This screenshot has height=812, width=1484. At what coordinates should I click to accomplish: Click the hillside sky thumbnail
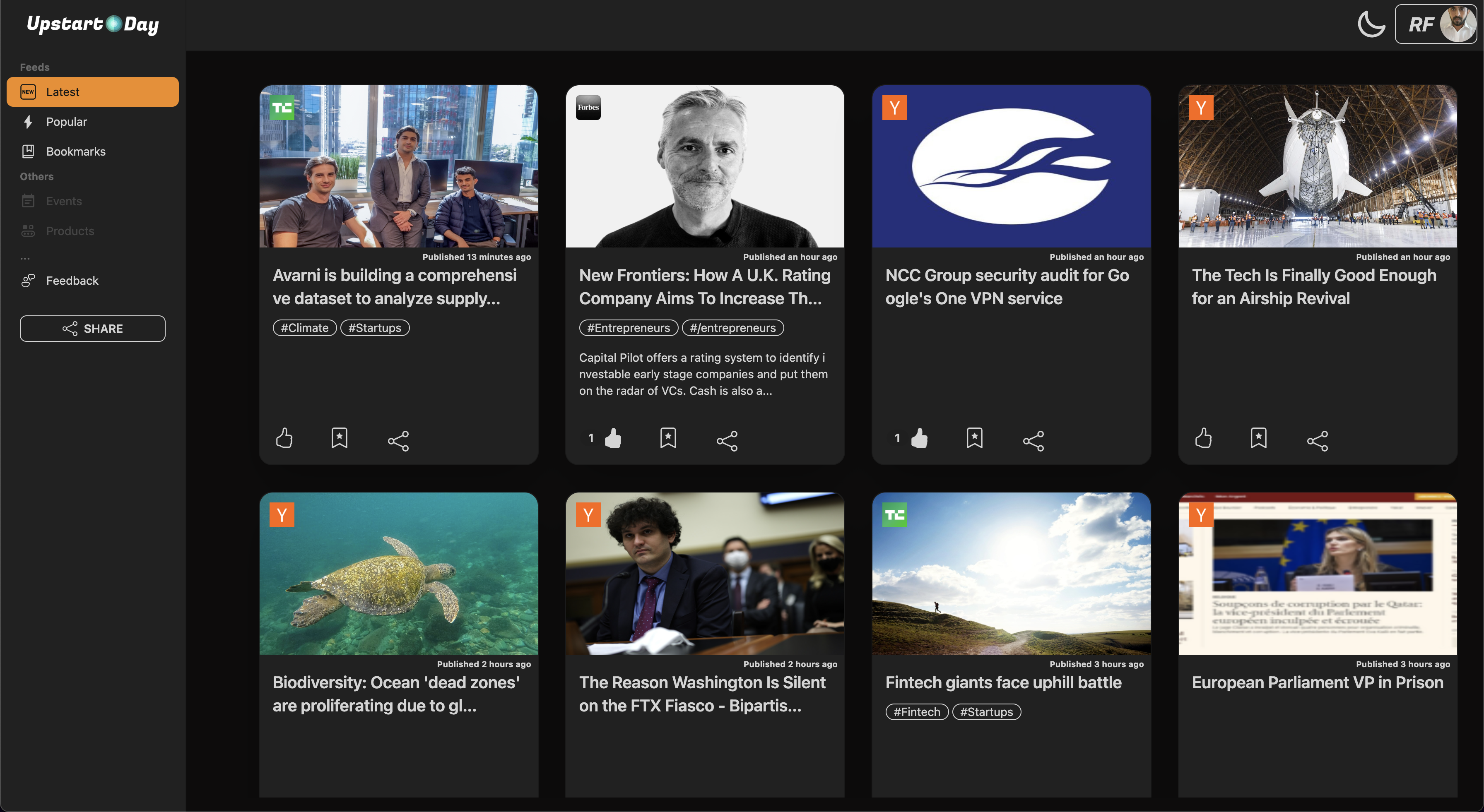coord(1012,574)
